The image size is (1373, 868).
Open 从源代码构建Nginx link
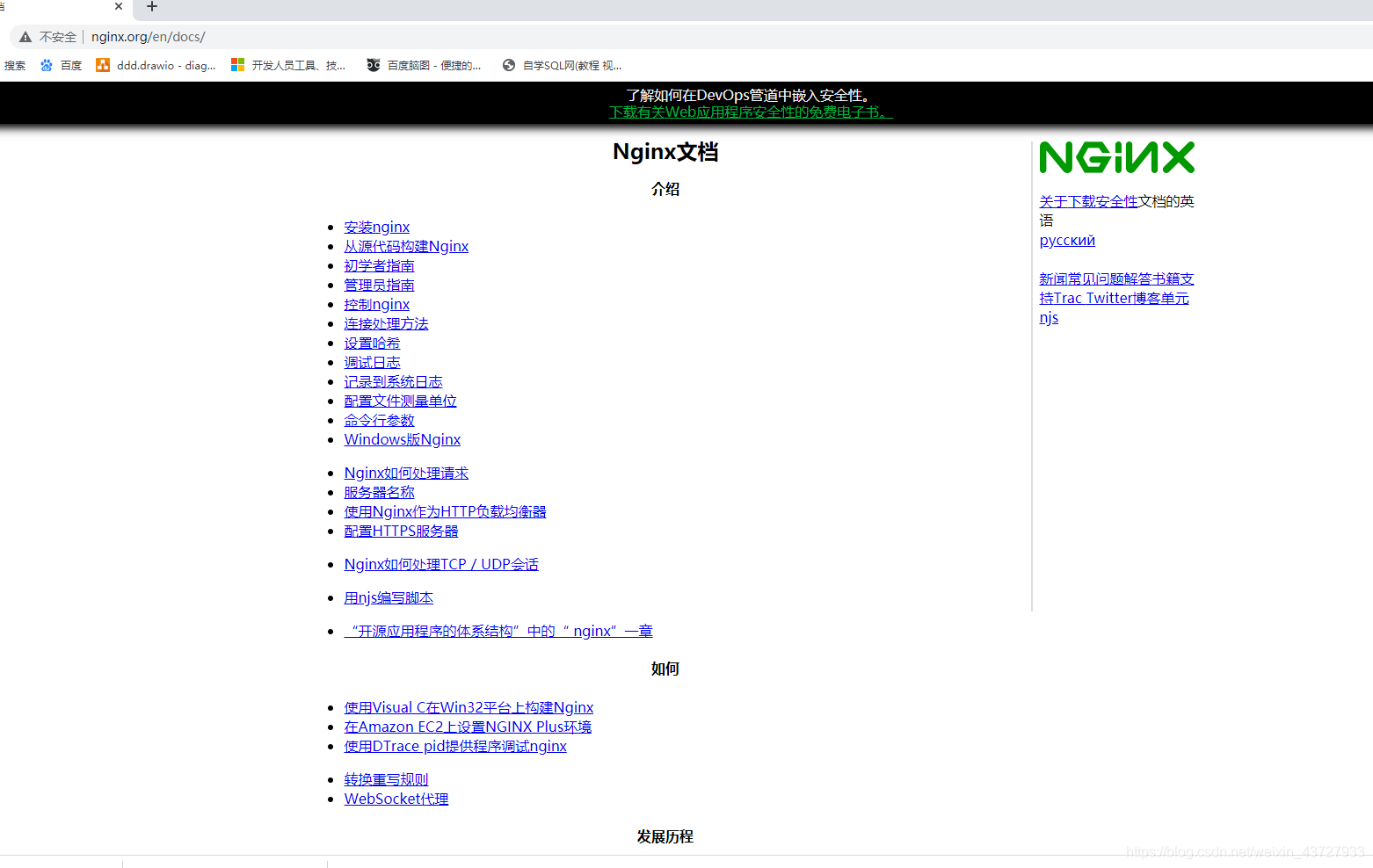406,246
